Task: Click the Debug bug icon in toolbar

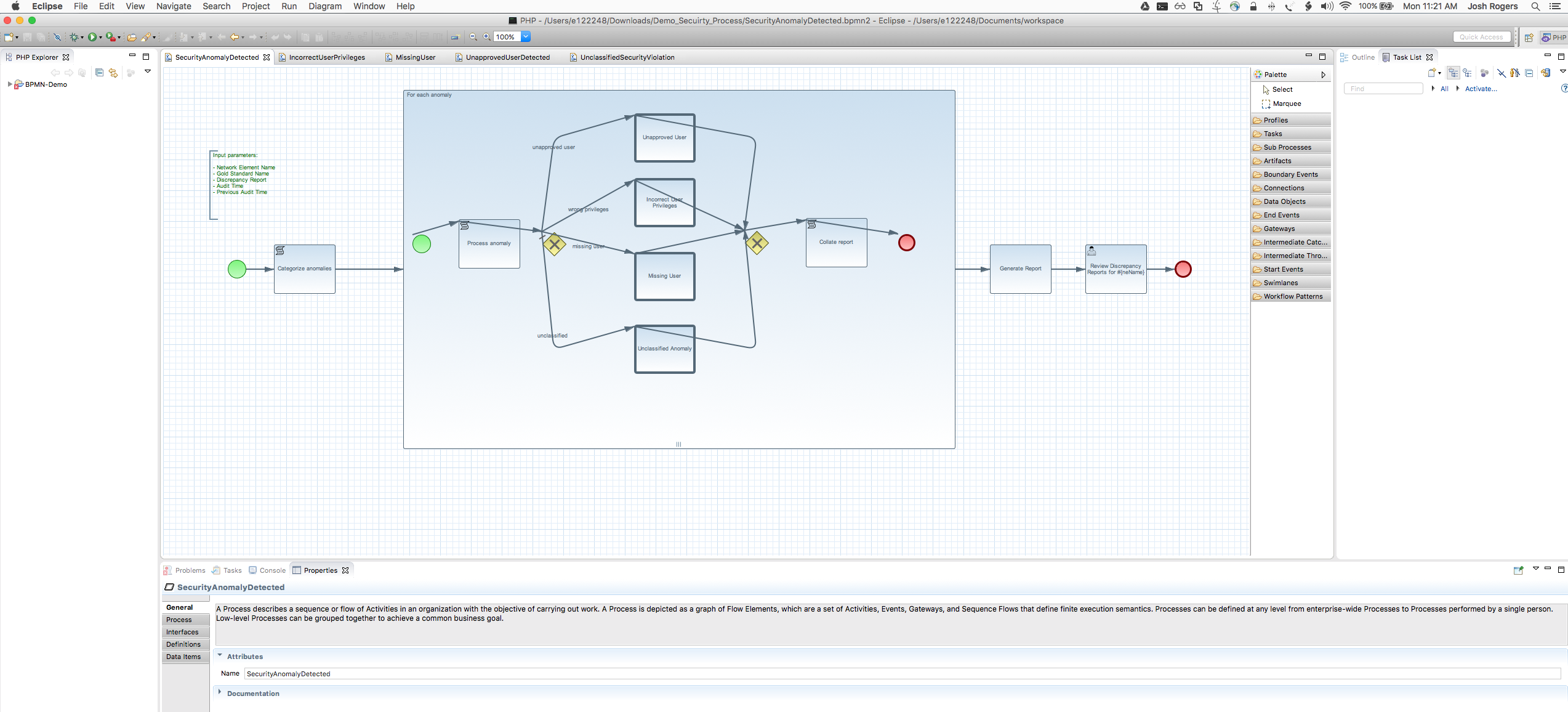Action: point(74,37)
